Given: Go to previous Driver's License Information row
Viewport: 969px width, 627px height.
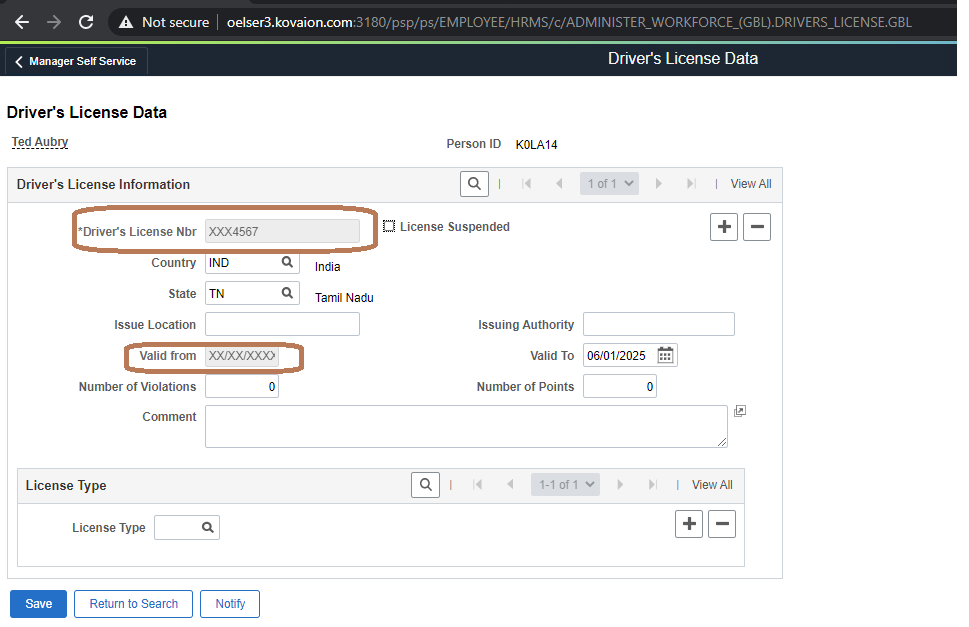Looking at the screenshot, I should click(x=559, y=183).
